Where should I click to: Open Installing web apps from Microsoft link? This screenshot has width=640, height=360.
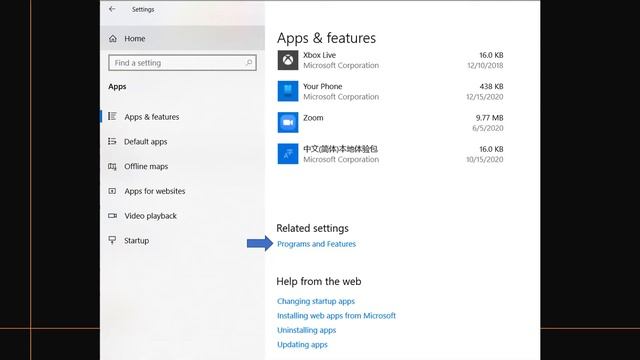[x=336, y=316]
